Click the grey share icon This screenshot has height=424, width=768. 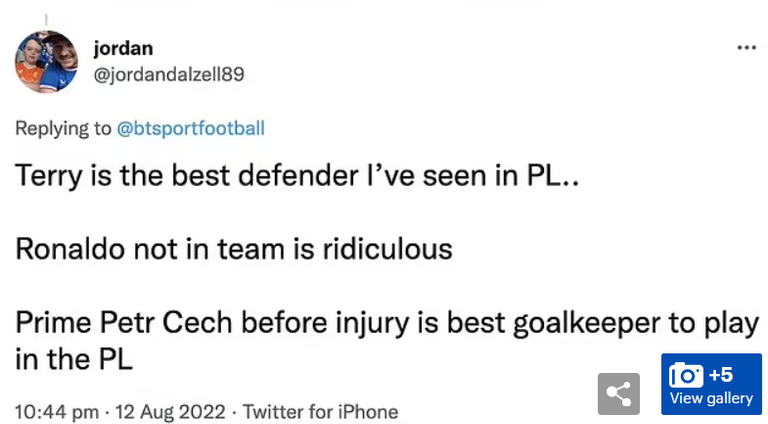click(x=618, y=393)
